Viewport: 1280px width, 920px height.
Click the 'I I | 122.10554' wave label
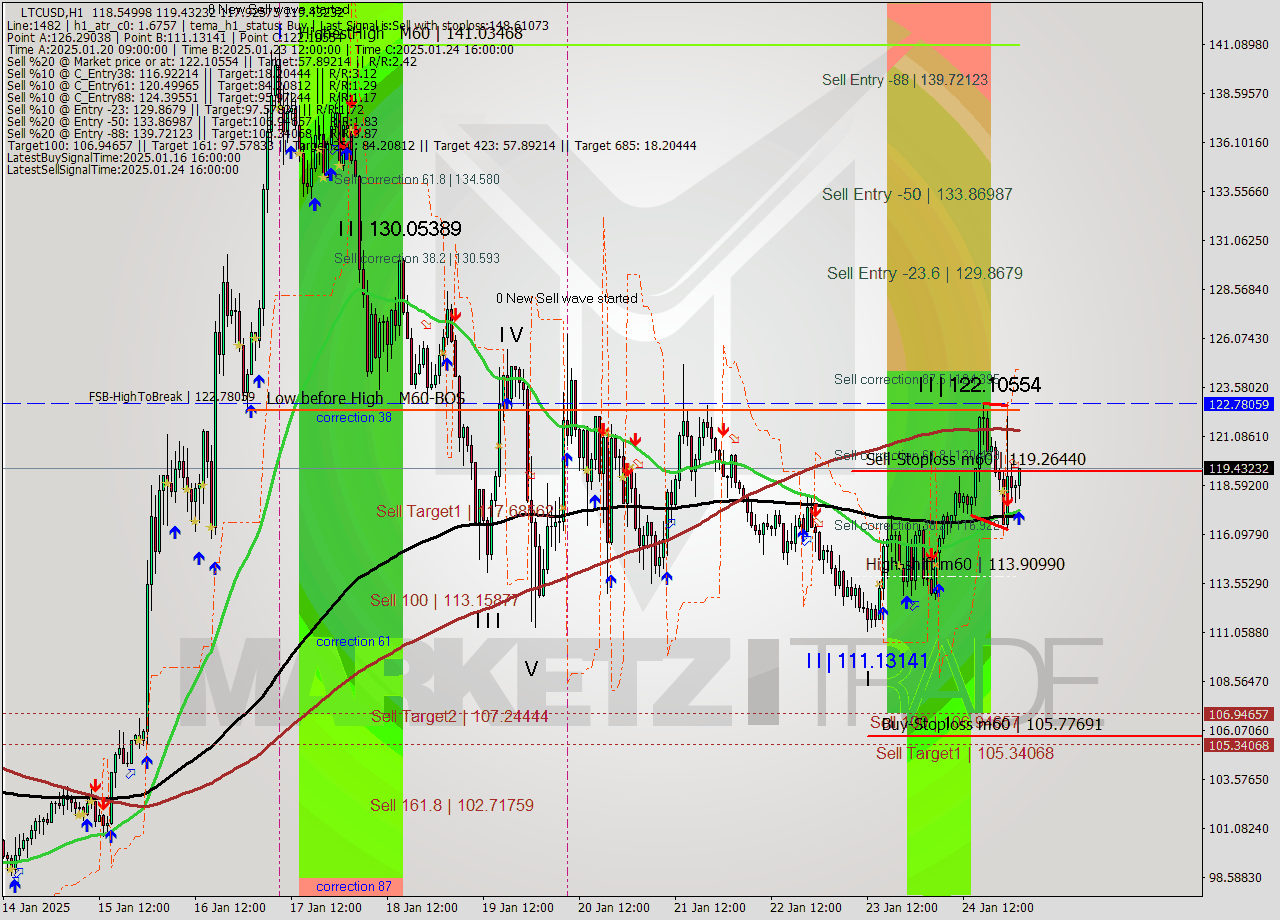point(980,385)
